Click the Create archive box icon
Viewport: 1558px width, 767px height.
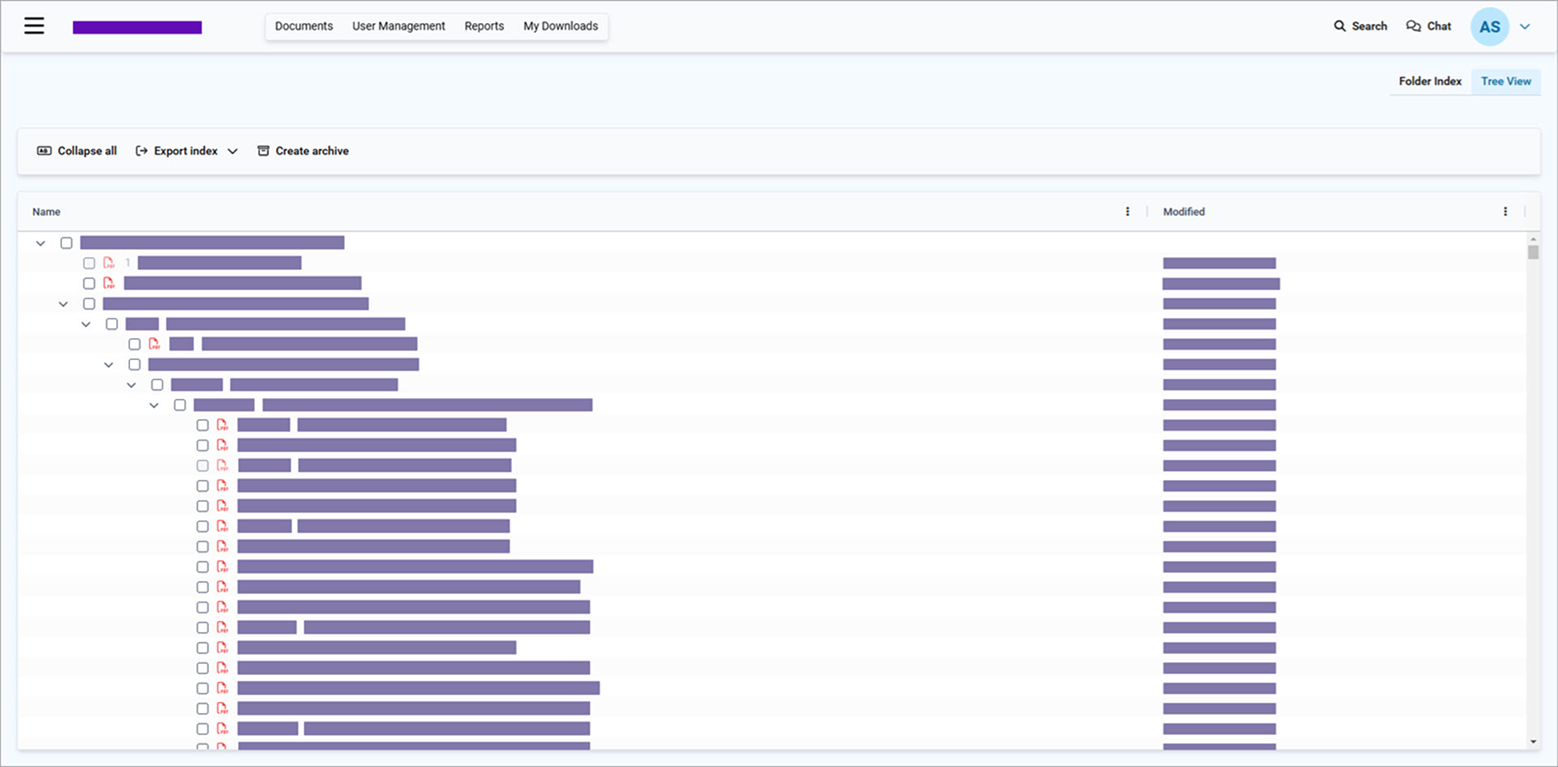pyautogui.click(x=263, y=151)
